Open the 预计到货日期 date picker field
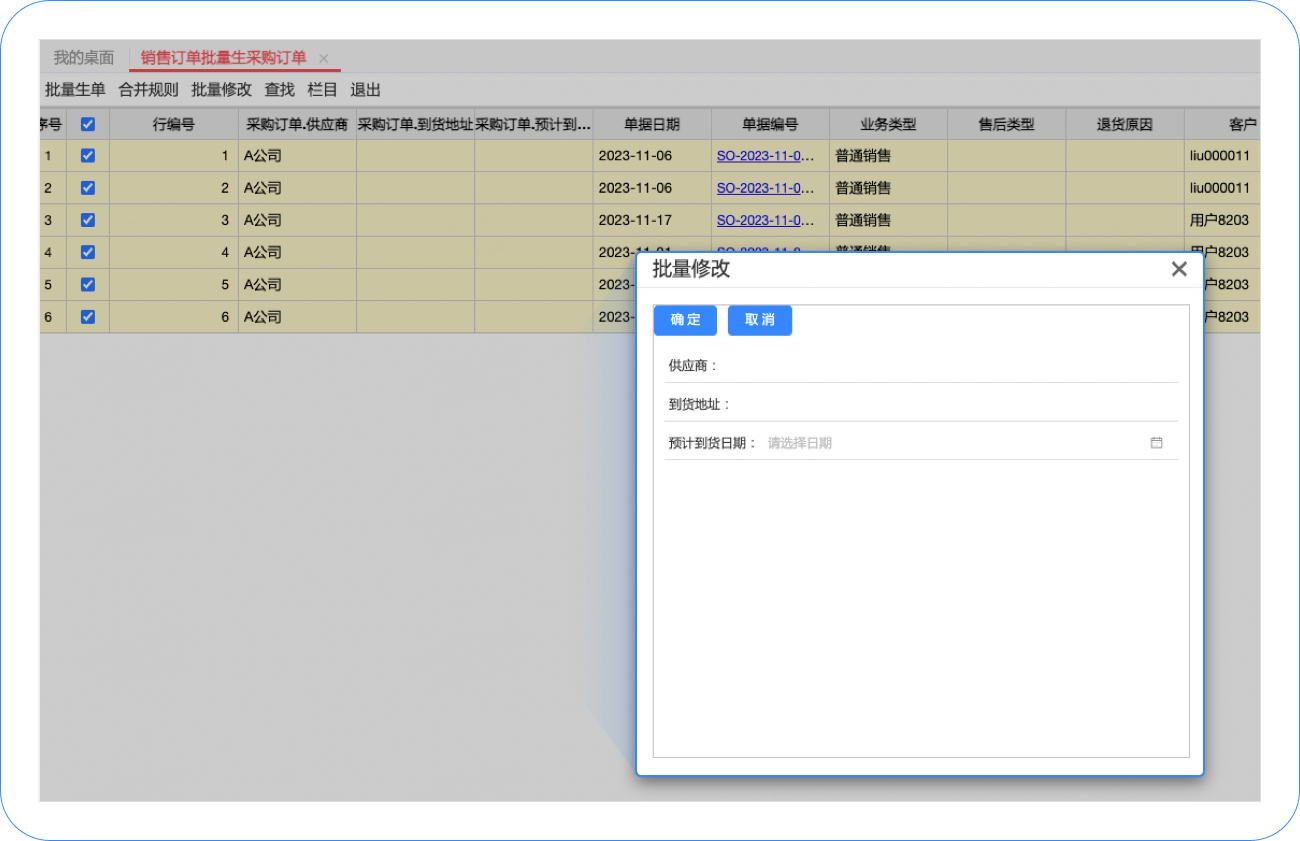The width and height of the screenshot is (1300, 841). point(965,443)
